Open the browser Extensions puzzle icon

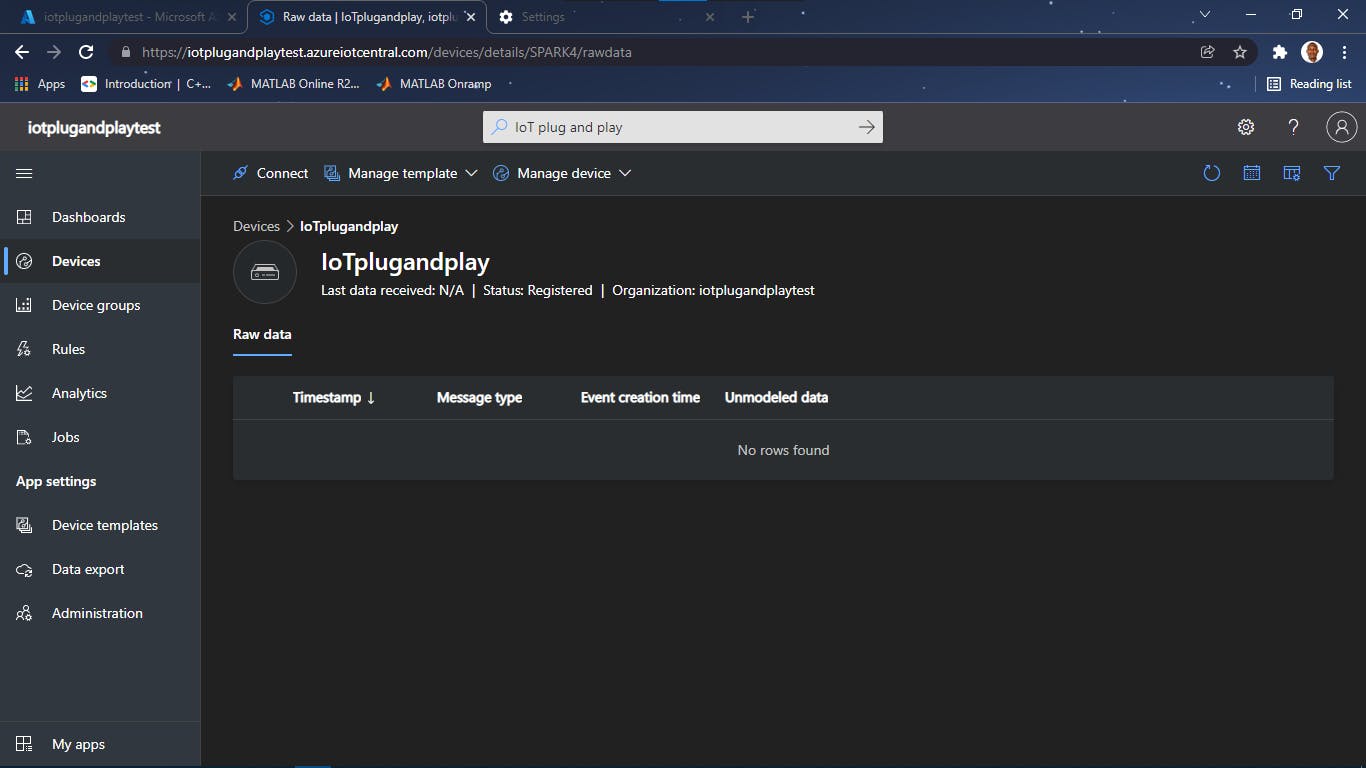tap(1280, 52)
